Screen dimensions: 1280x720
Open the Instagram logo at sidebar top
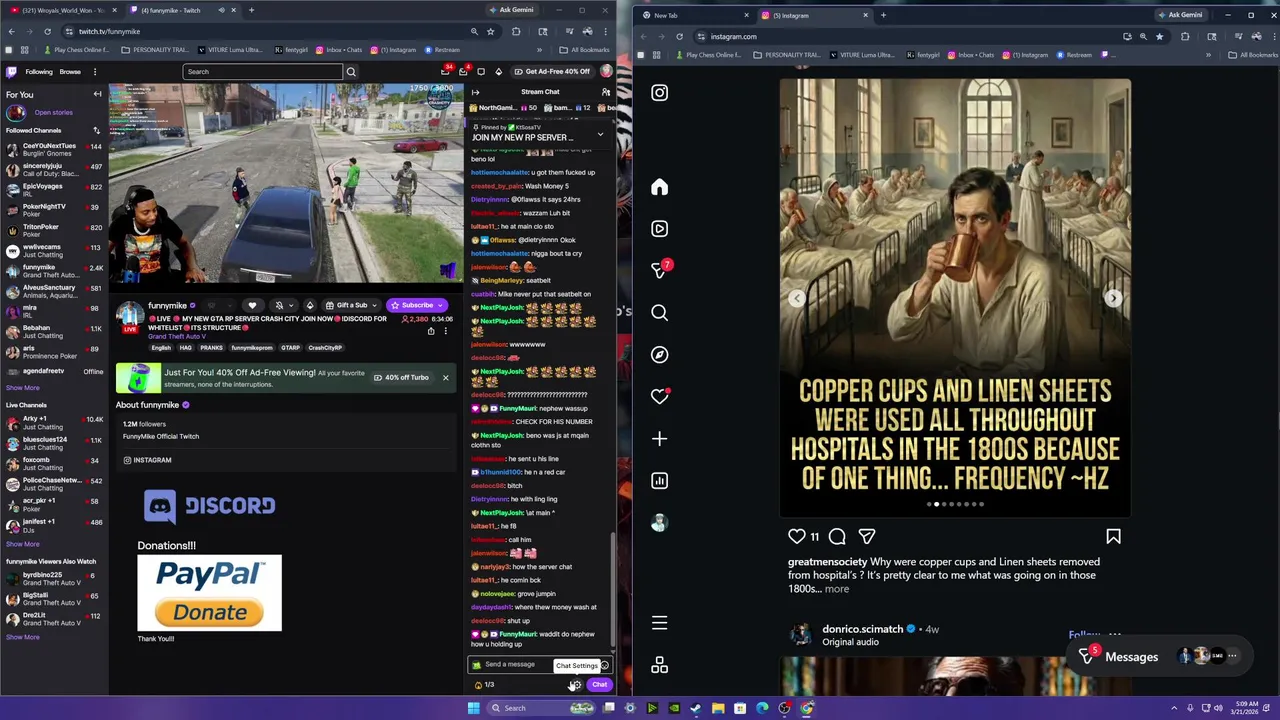pyautogui.click(x=659, y=93)
